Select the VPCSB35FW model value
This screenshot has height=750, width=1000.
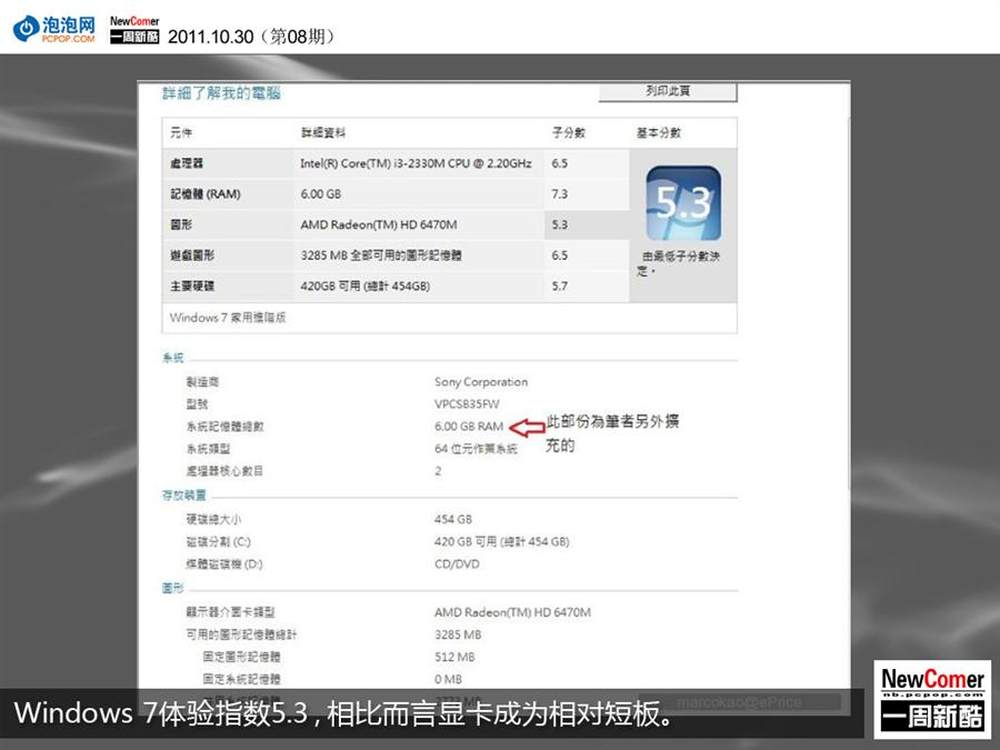click(467, 404)
